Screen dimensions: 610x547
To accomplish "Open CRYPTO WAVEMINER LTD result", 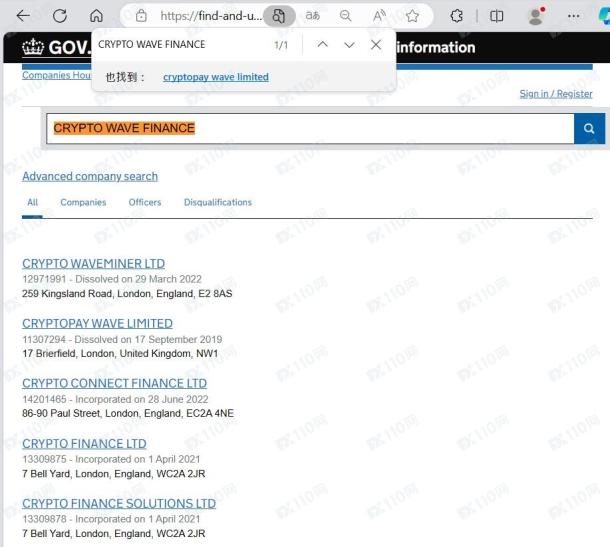I will [93, 263].
